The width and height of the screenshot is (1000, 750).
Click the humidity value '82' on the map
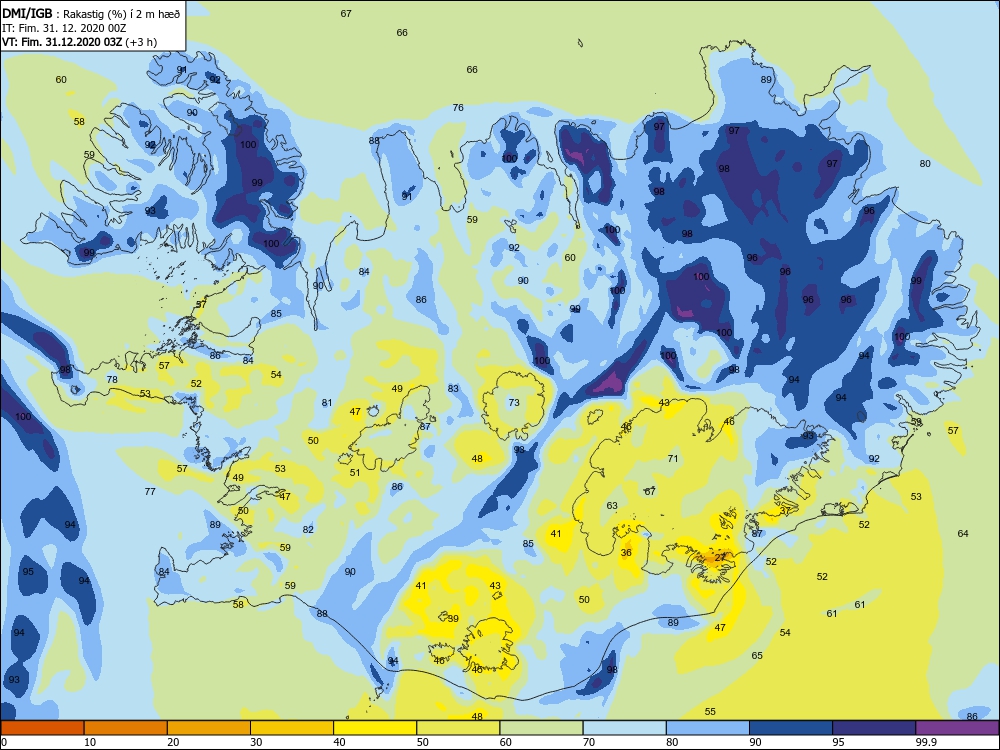coord(309,529)
